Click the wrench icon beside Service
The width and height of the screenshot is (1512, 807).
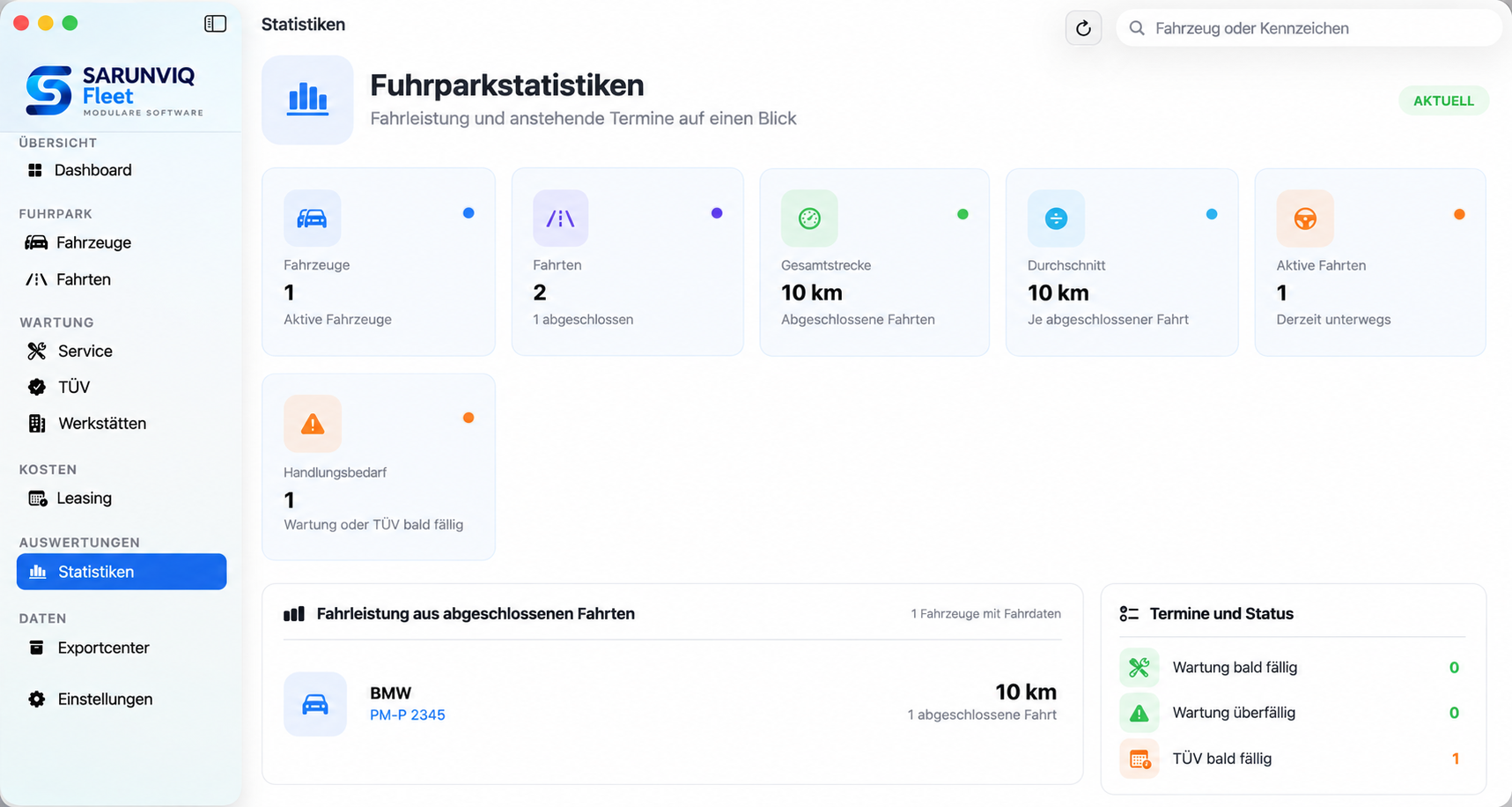point(36,351)
